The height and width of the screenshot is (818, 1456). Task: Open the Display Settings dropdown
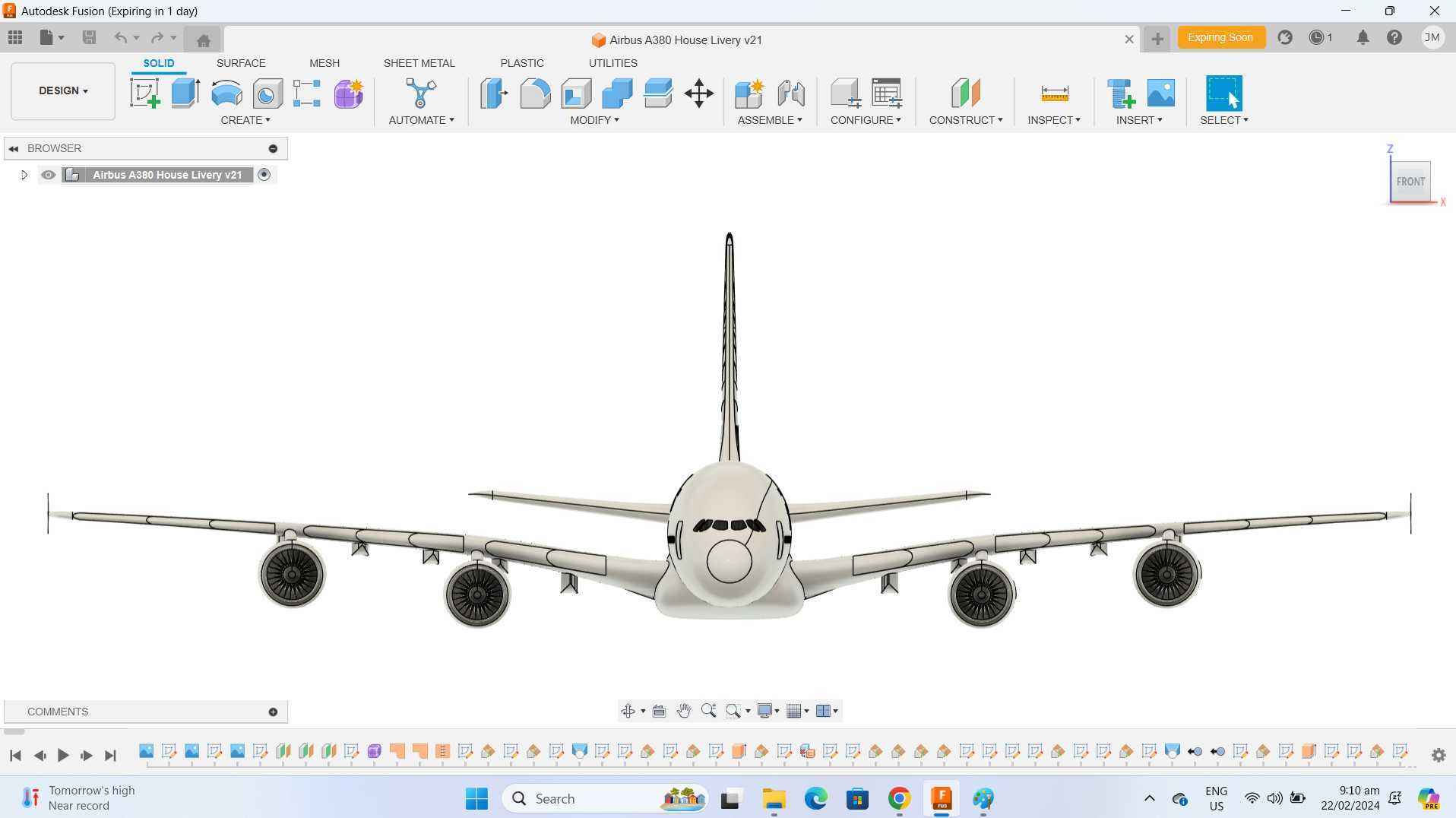tap(768, 711)
